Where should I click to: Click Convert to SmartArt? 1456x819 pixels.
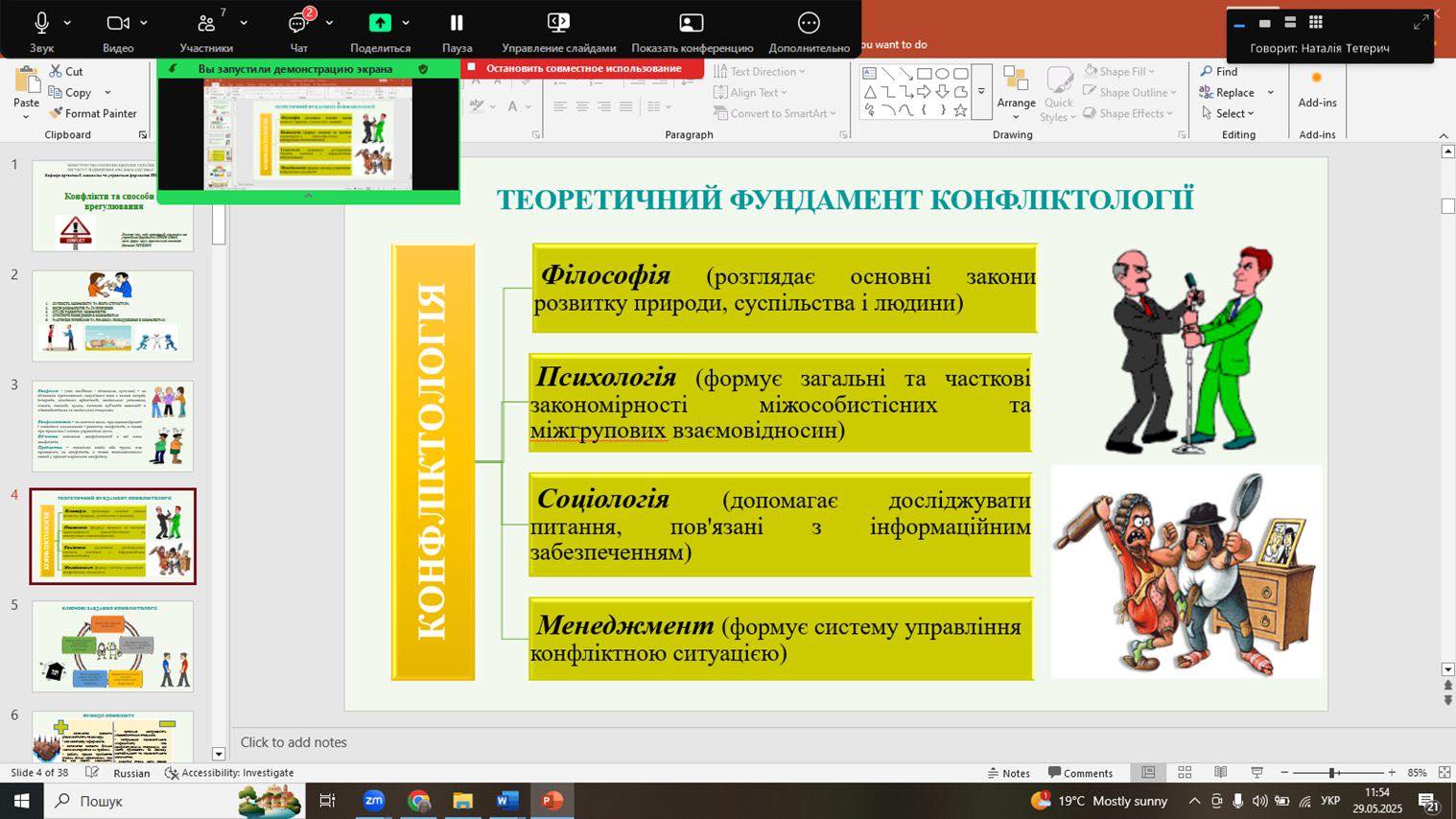[x=776, y=113]
